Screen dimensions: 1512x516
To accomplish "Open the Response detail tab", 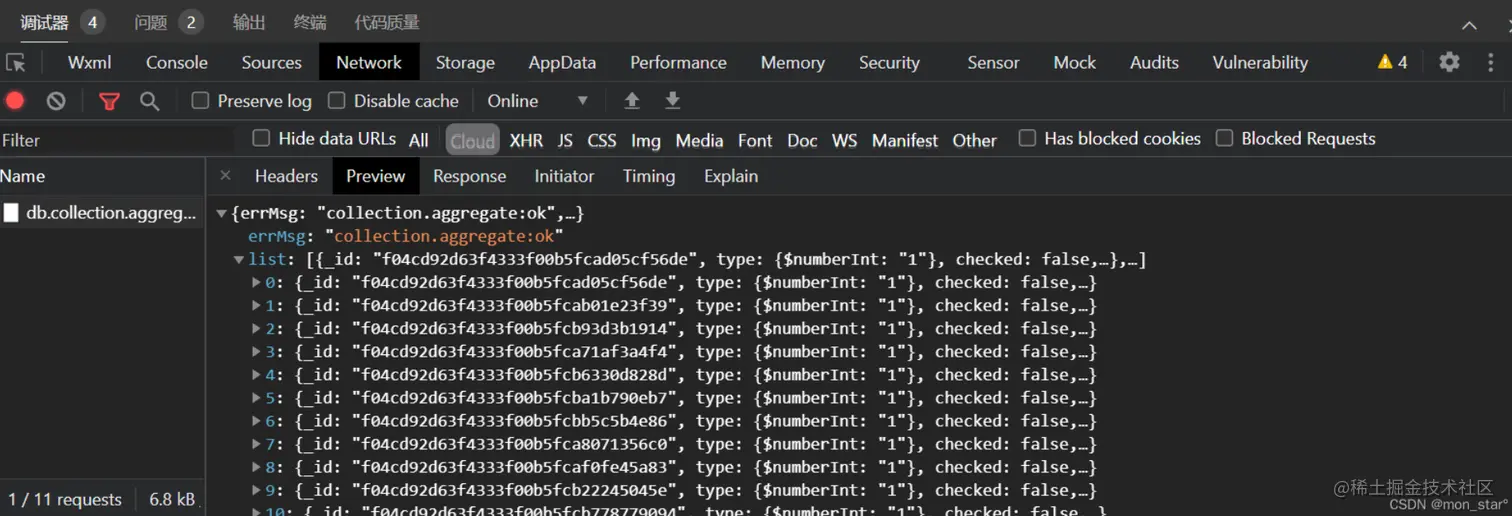I will (x=469, y=176).
